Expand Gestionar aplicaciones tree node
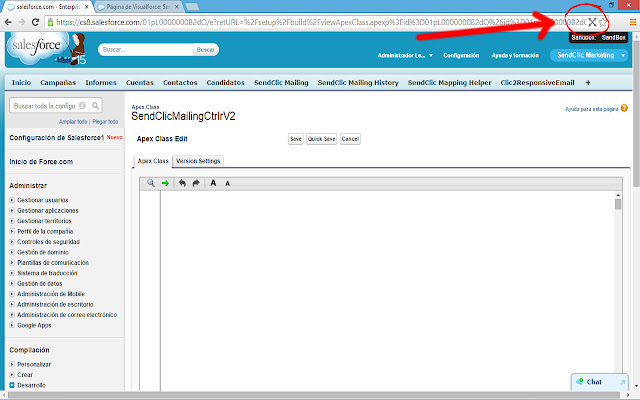640x400 pixels. (x=12, y=211)
